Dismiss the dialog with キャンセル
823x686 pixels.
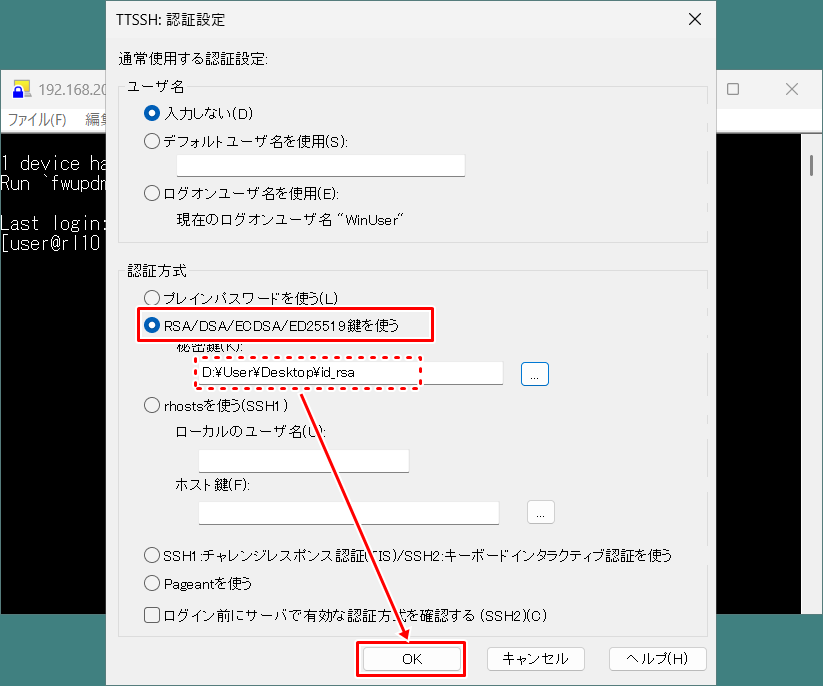coord(536,658)
